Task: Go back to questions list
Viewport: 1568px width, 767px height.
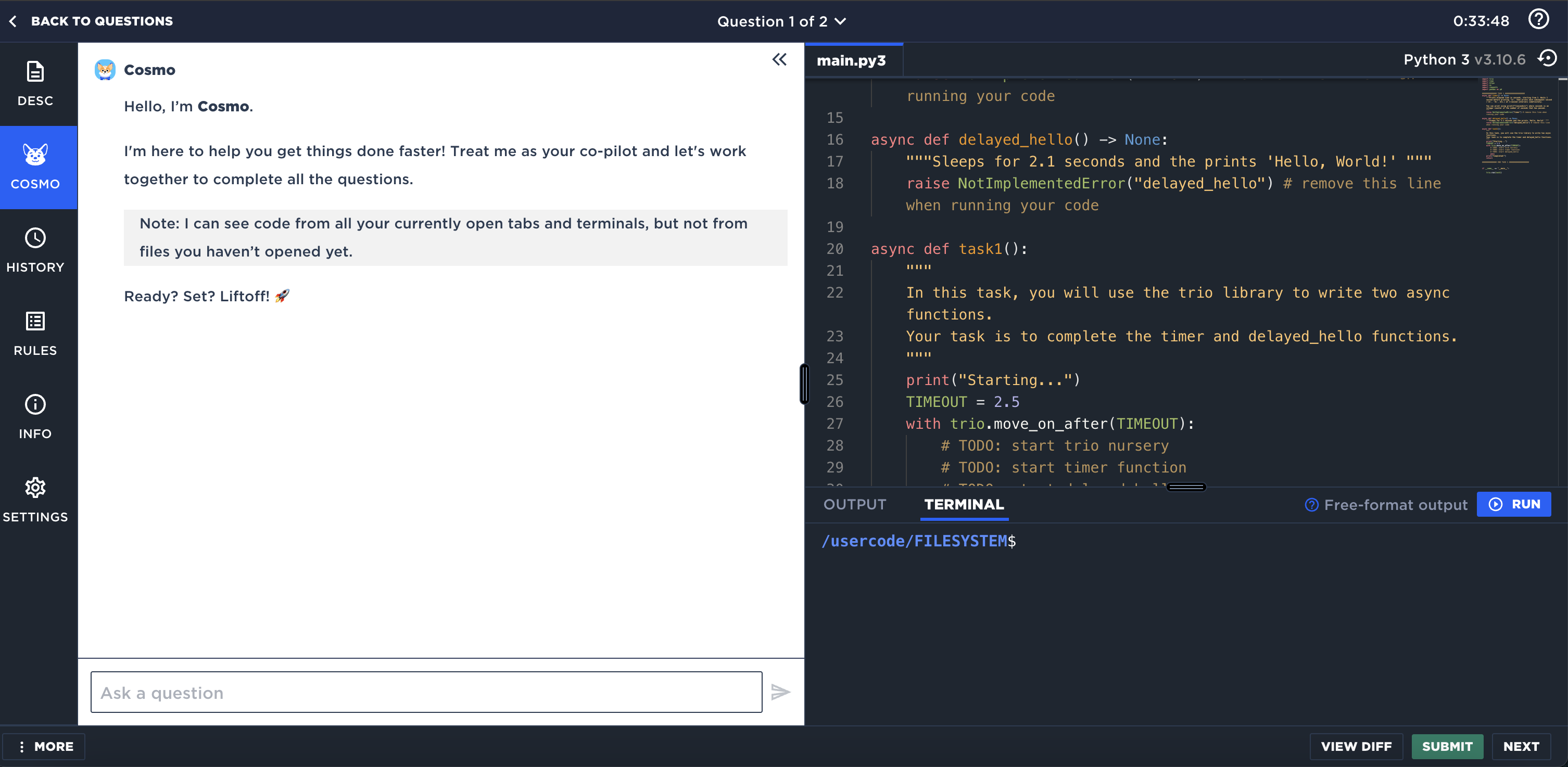Action: point(91,21)
